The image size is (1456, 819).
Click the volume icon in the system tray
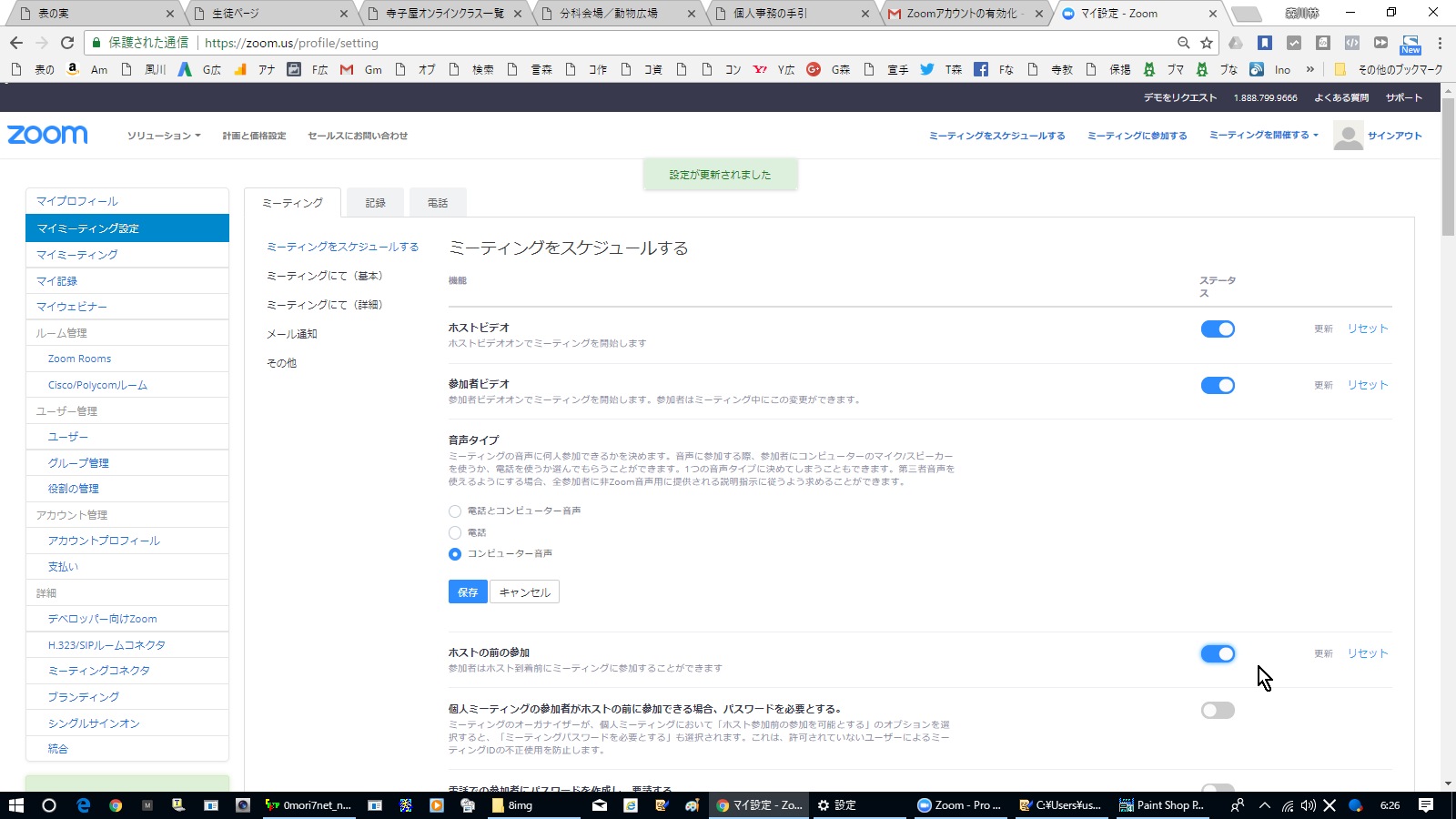click(x=1309, y=805)
